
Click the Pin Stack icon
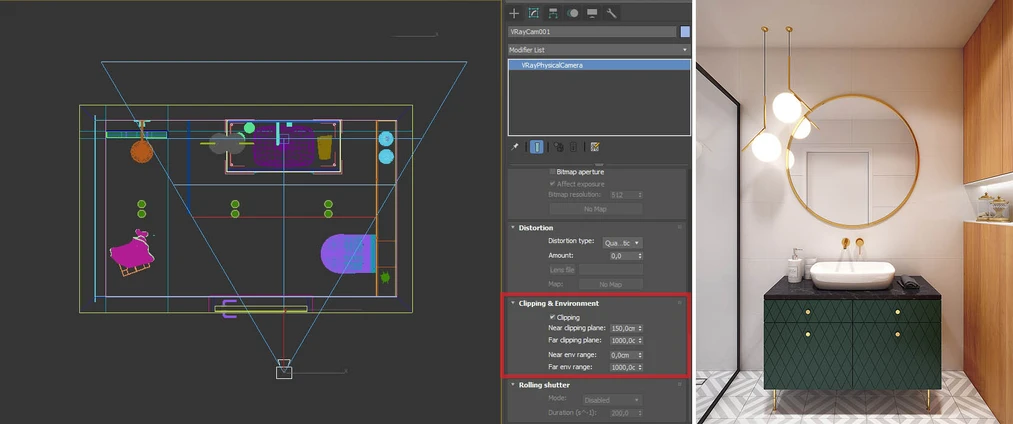coord(515,147)
